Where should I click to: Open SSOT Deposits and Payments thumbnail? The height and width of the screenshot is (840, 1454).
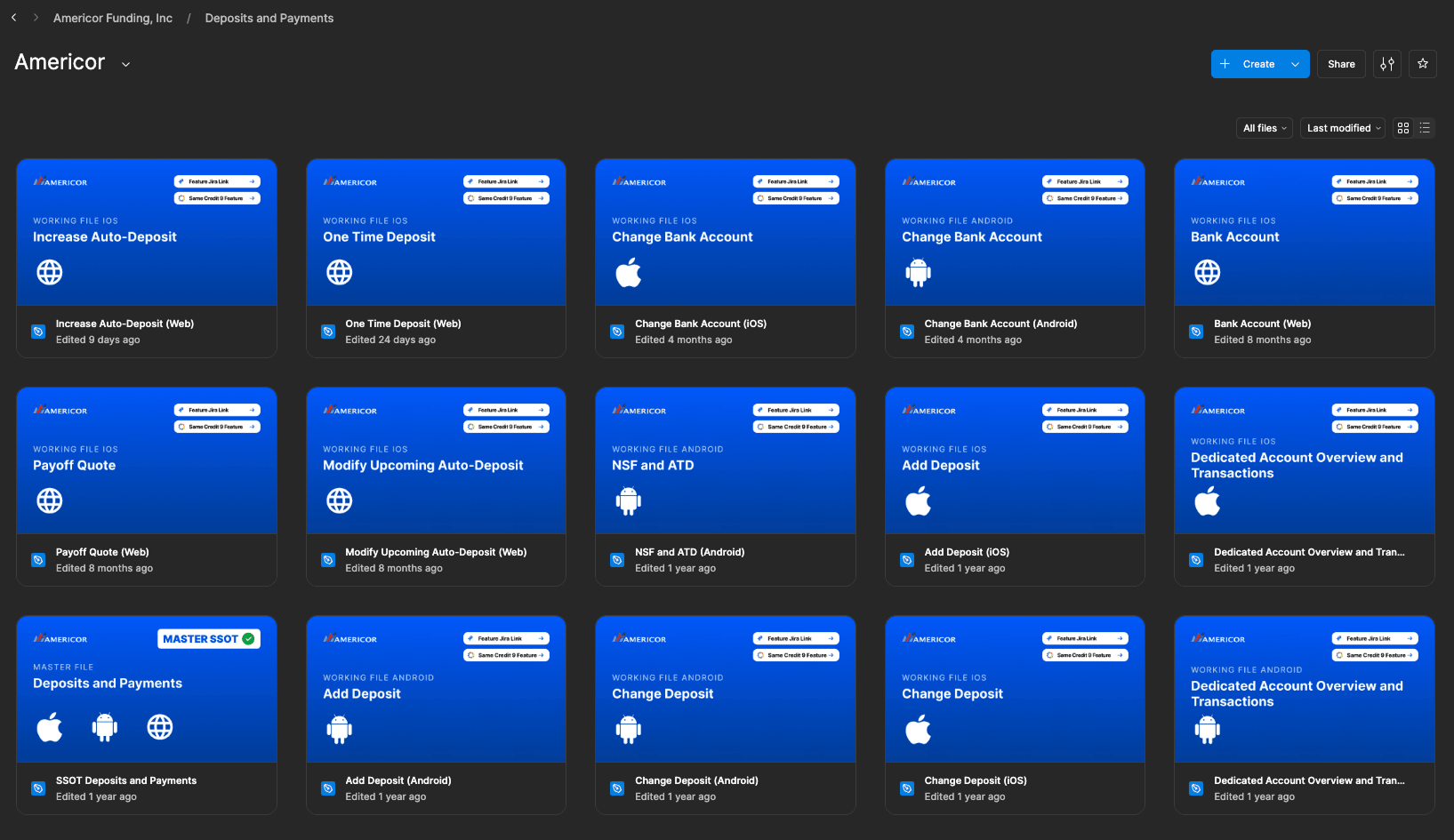pyautogui.click(x=147, y=690)
